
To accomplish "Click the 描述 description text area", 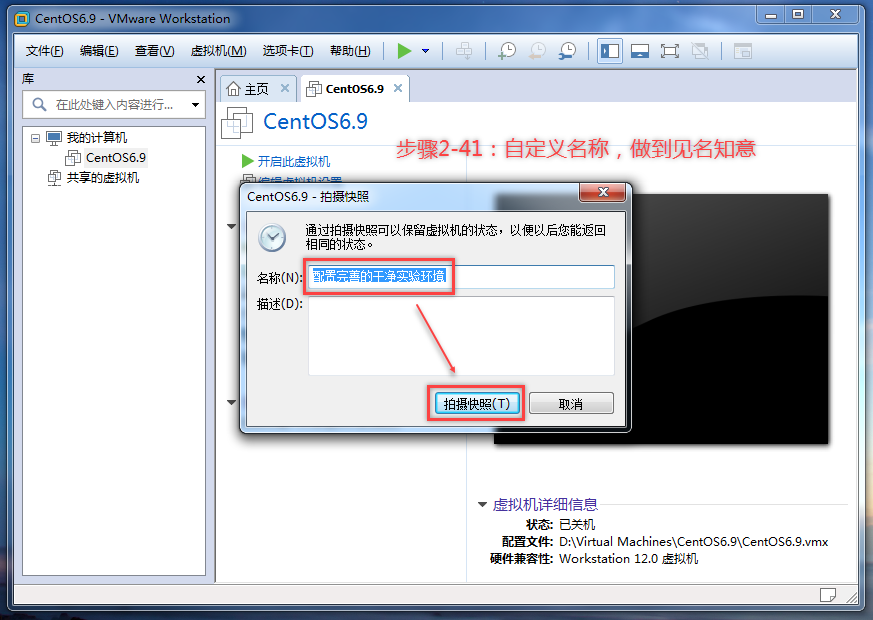I will click(x=461, y=336).
